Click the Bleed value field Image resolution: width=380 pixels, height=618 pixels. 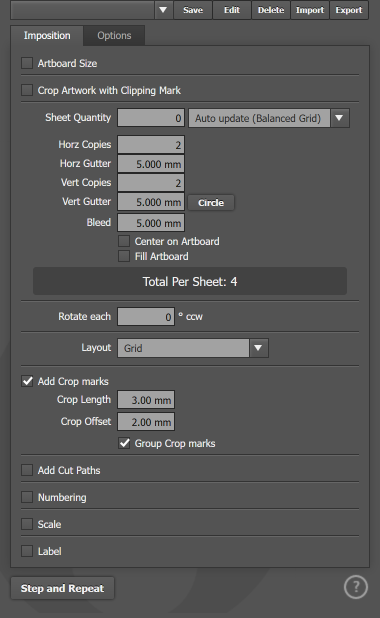151,223
